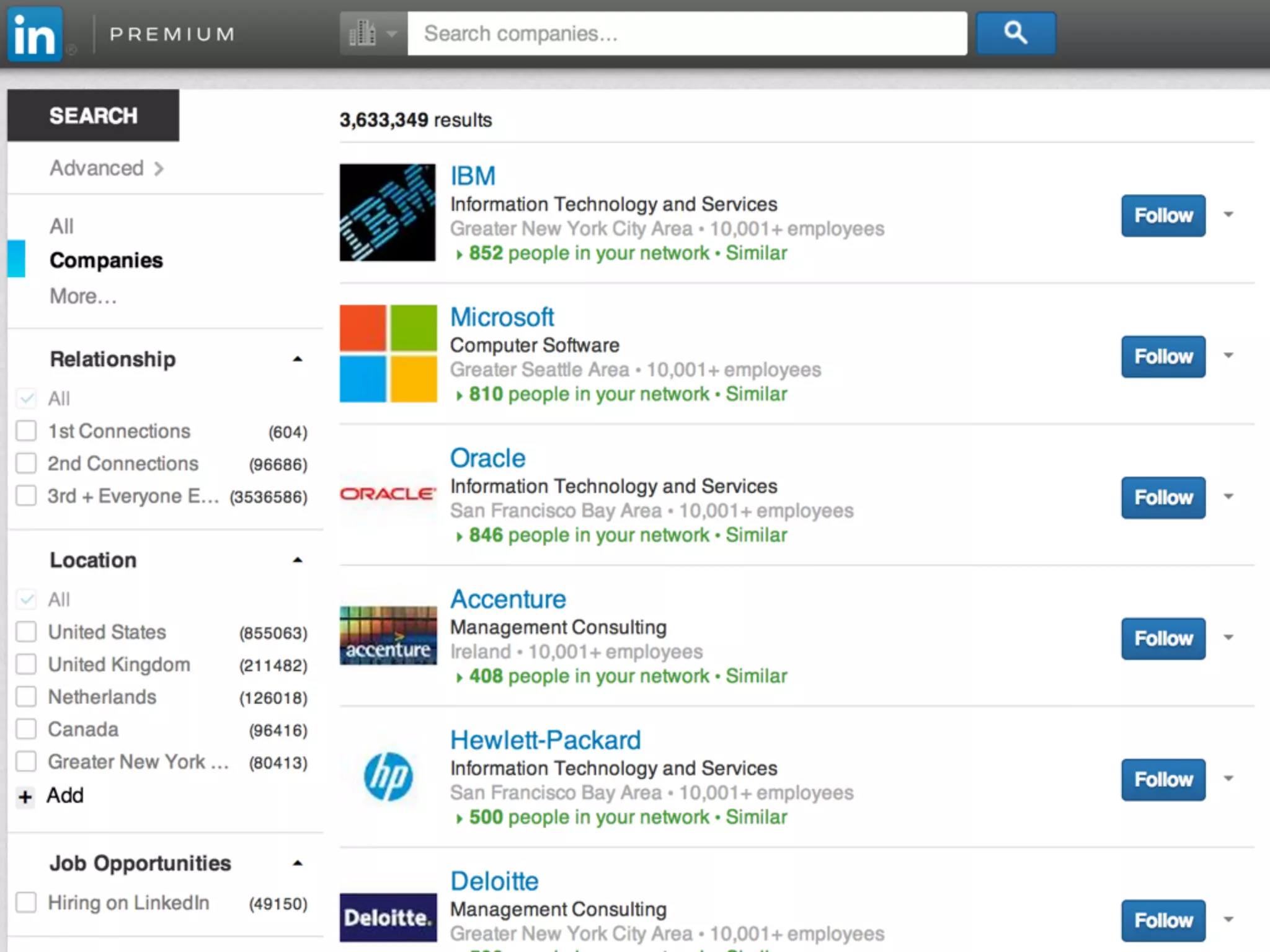
Task: Follow IBM
Action: tap(1163, 216)
